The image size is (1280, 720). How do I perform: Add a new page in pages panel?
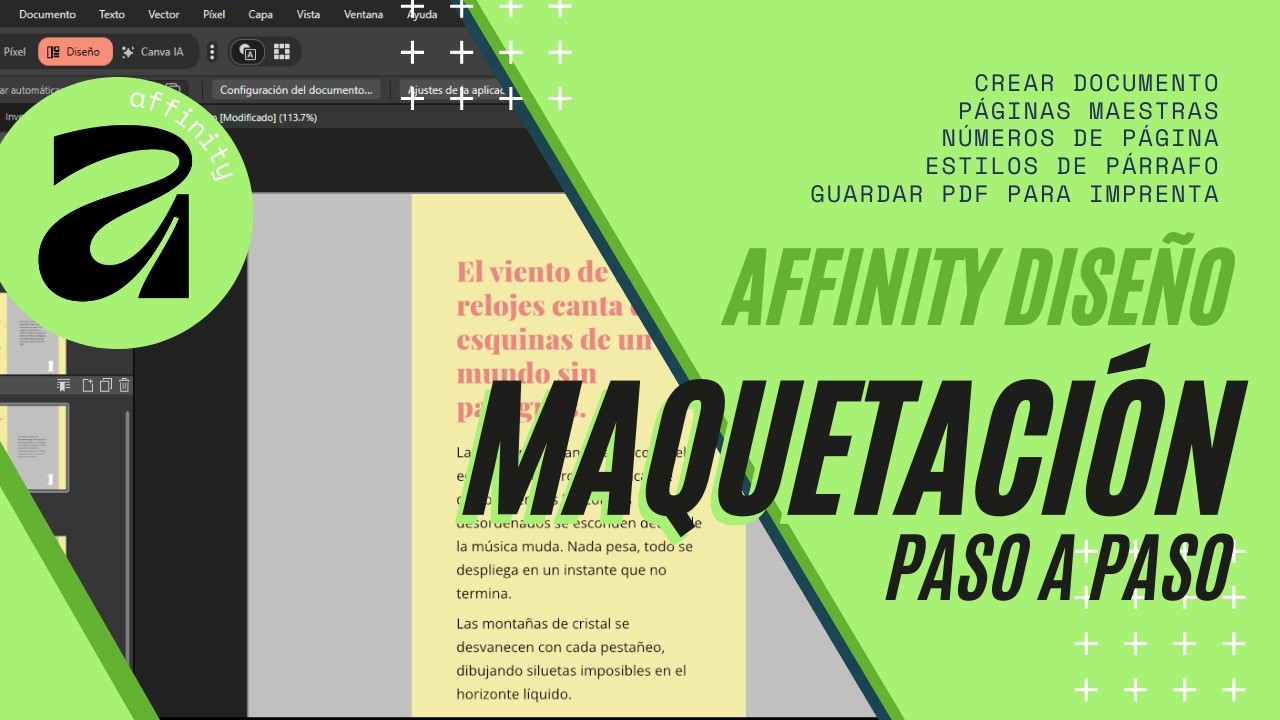click(88, 385)
